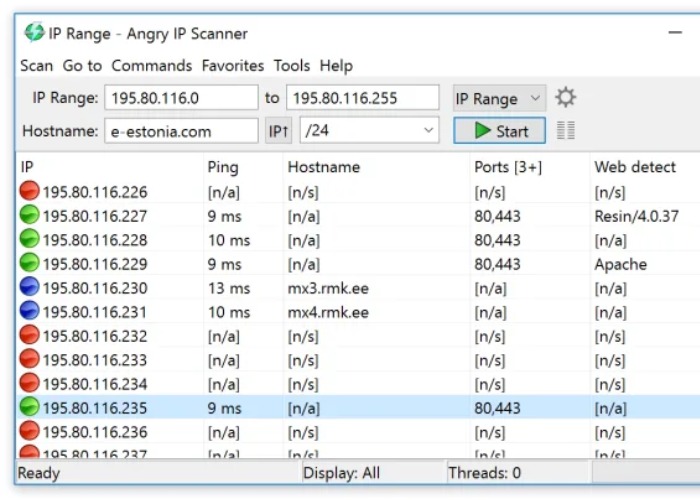Click the start IP field 195.80.116.0

pyautogui.click(x=181, y=98)
